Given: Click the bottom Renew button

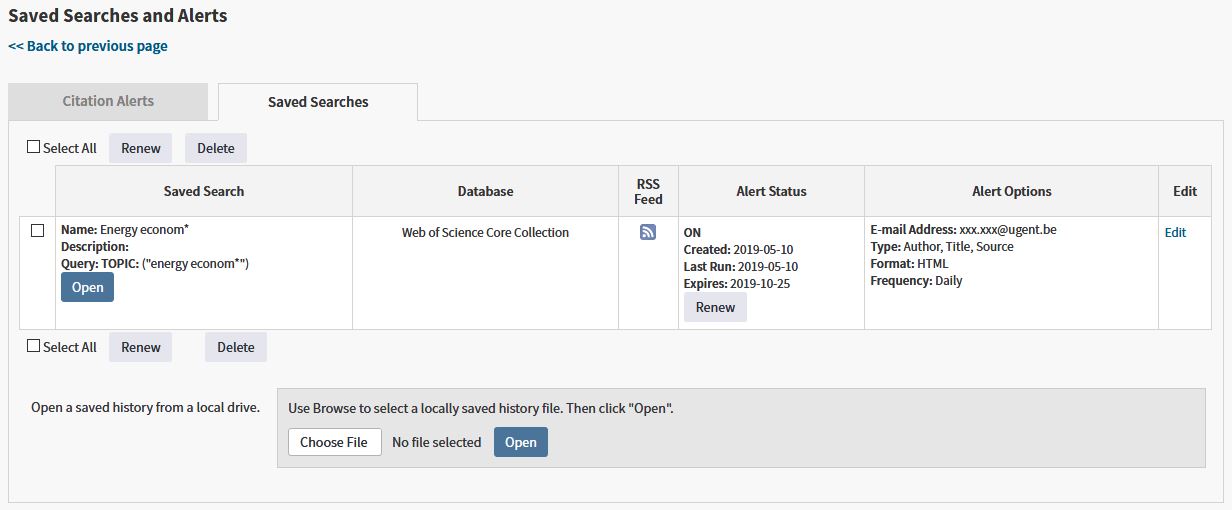Looking at the screenshot, I should tap(141, 347).
